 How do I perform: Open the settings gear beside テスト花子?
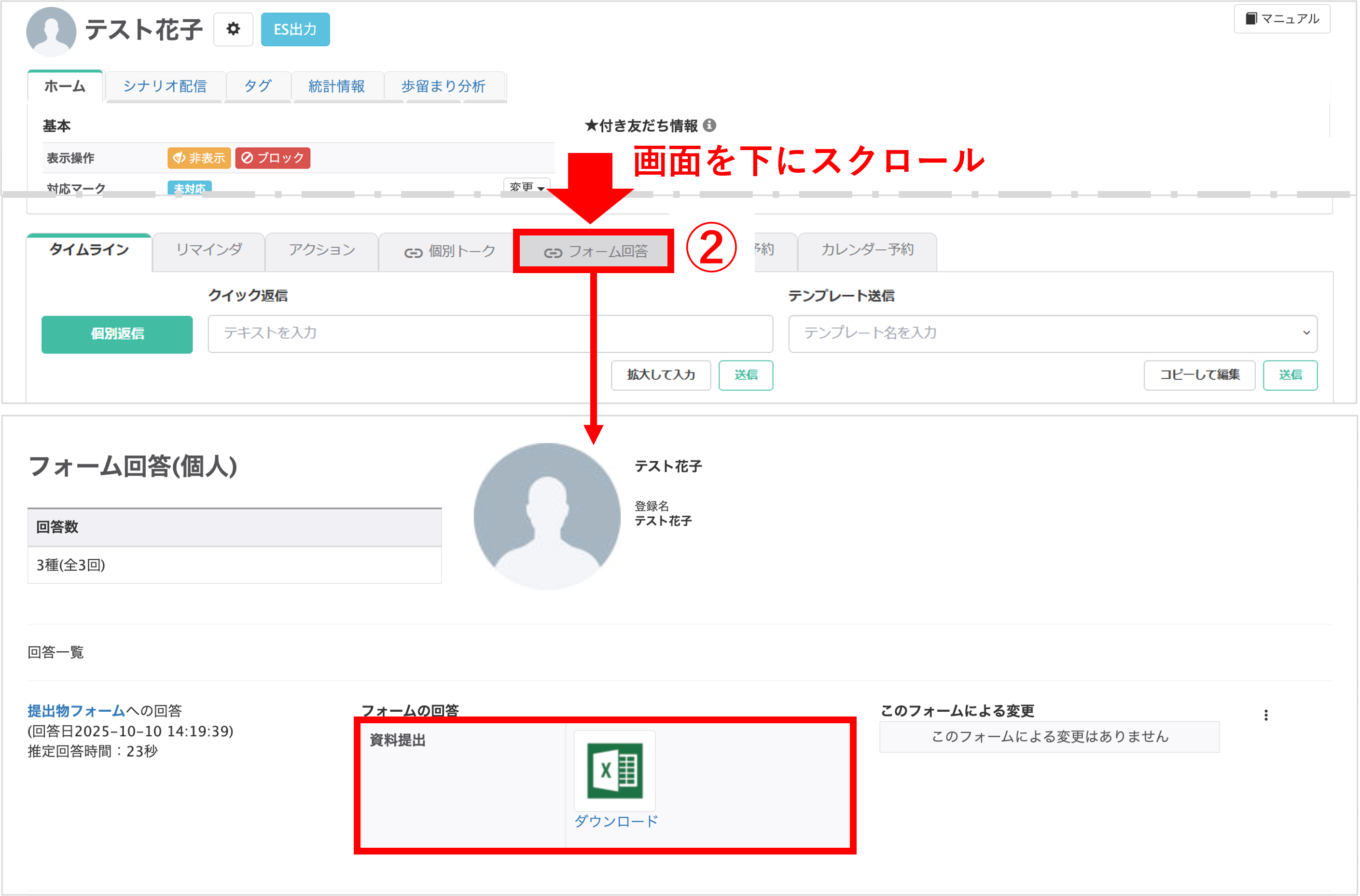(x=233, y=28)
